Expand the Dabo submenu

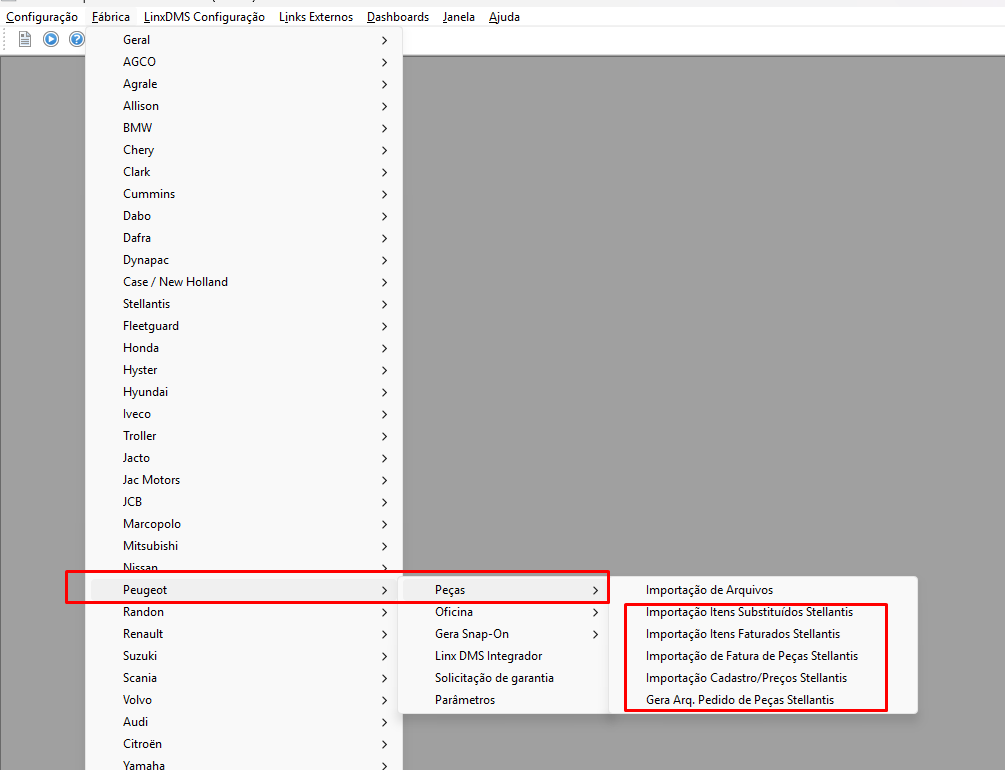(x=244, y=215)
